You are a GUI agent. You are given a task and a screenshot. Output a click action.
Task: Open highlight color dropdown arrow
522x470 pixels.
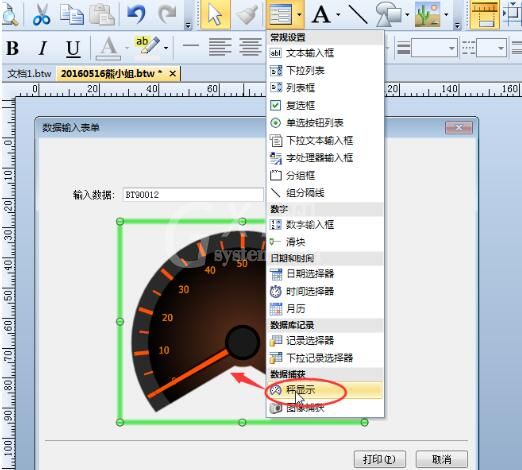click(x=166, y=48)
